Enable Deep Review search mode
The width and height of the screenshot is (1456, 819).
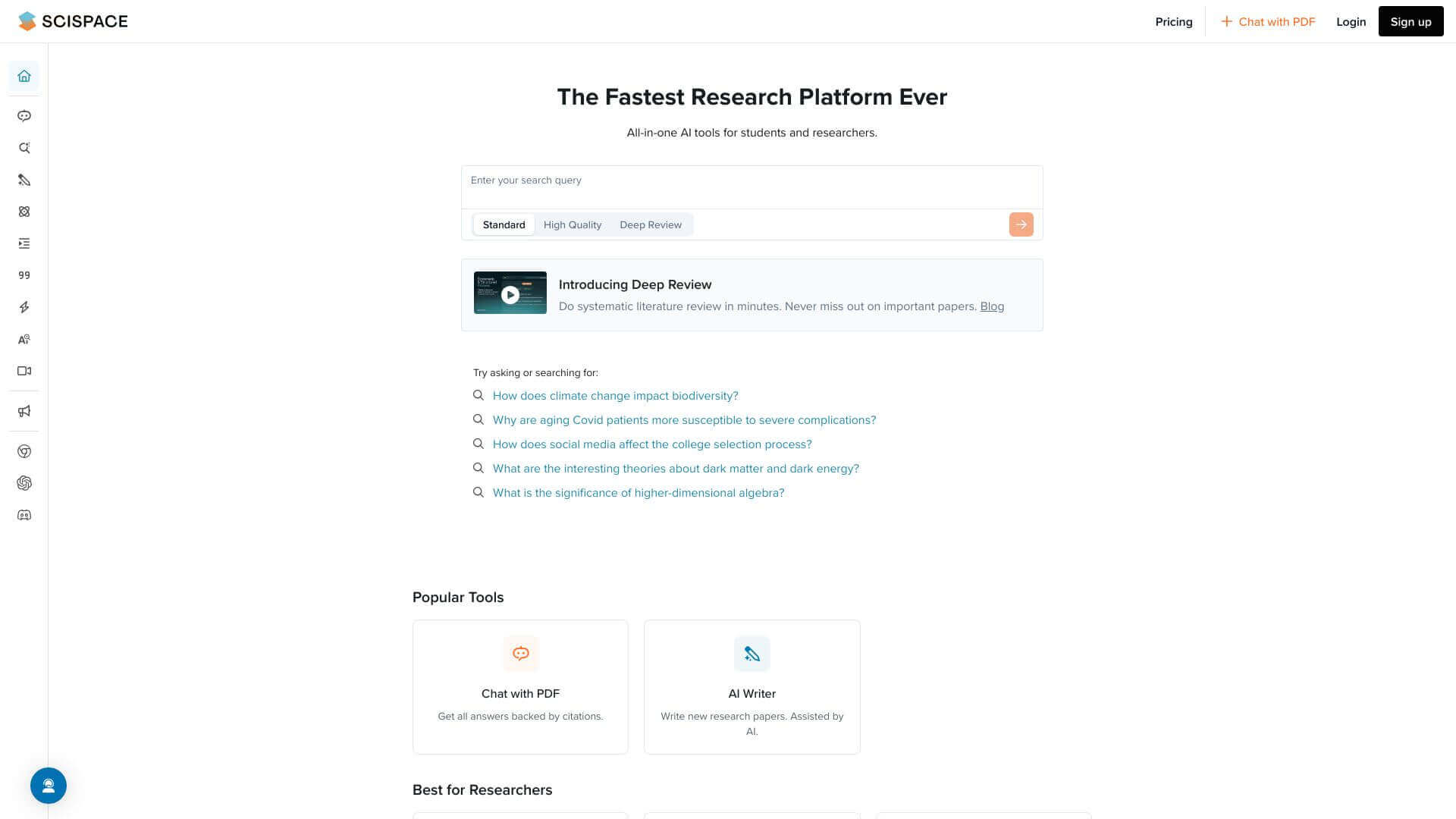click(x=651, y=224)
